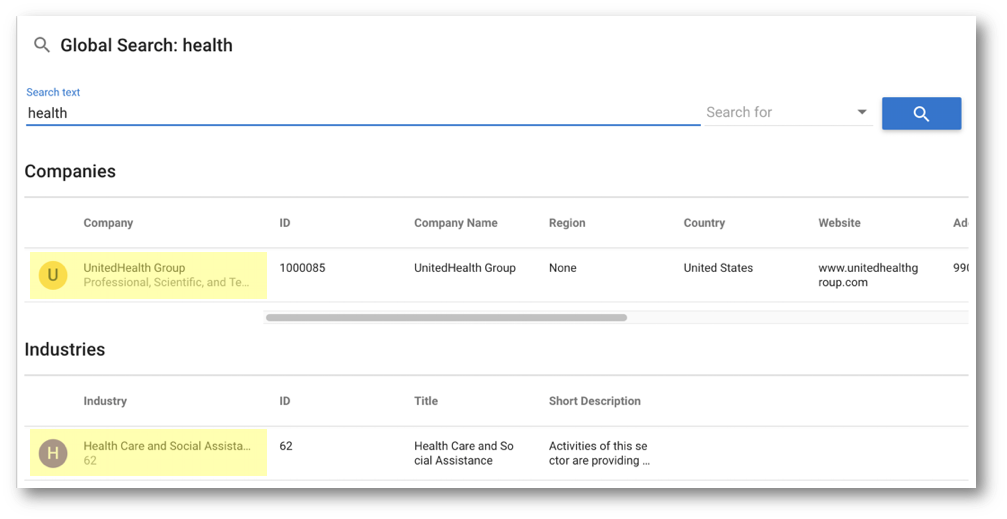
Task: Click the Region cell showing None
Action: 563,268
